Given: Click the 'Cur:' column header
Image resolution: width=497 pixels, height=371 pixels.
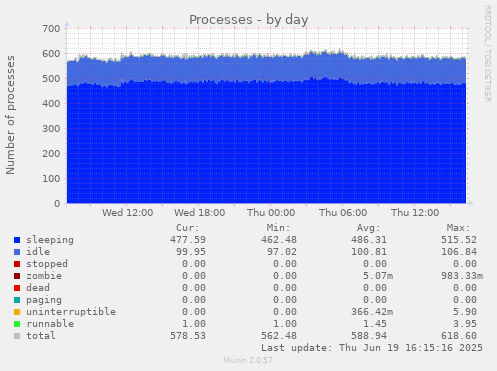Looking at the screenshot, I should coord(188,228).
